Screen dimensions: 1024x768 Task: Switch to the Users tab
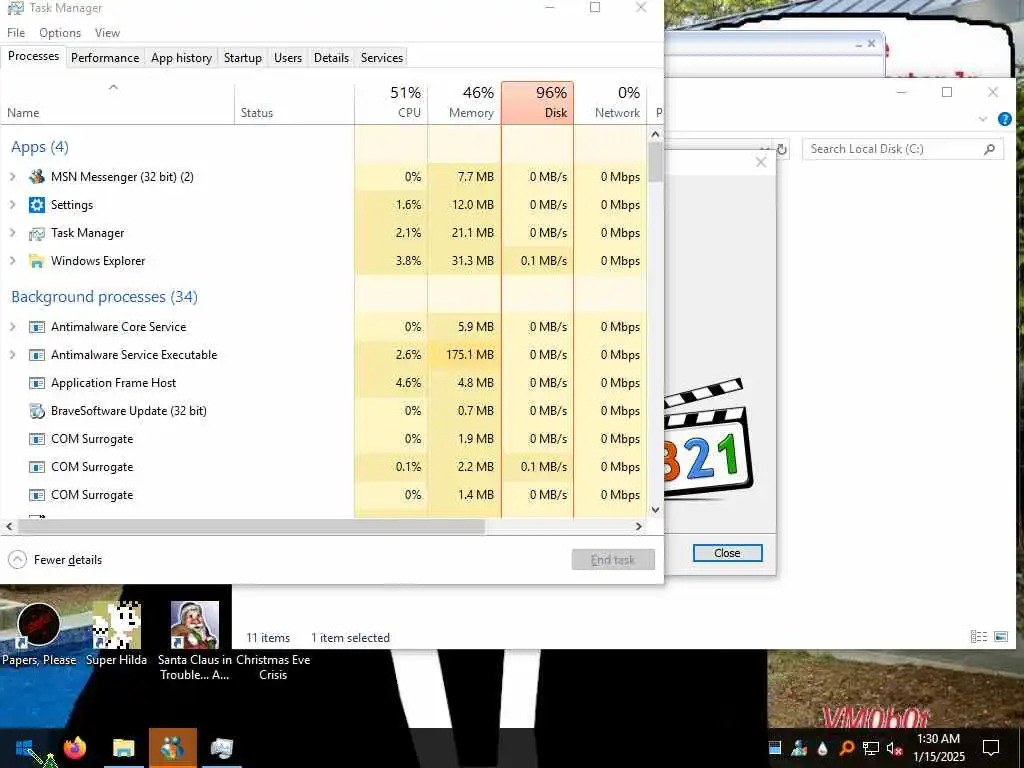(288, 57)
